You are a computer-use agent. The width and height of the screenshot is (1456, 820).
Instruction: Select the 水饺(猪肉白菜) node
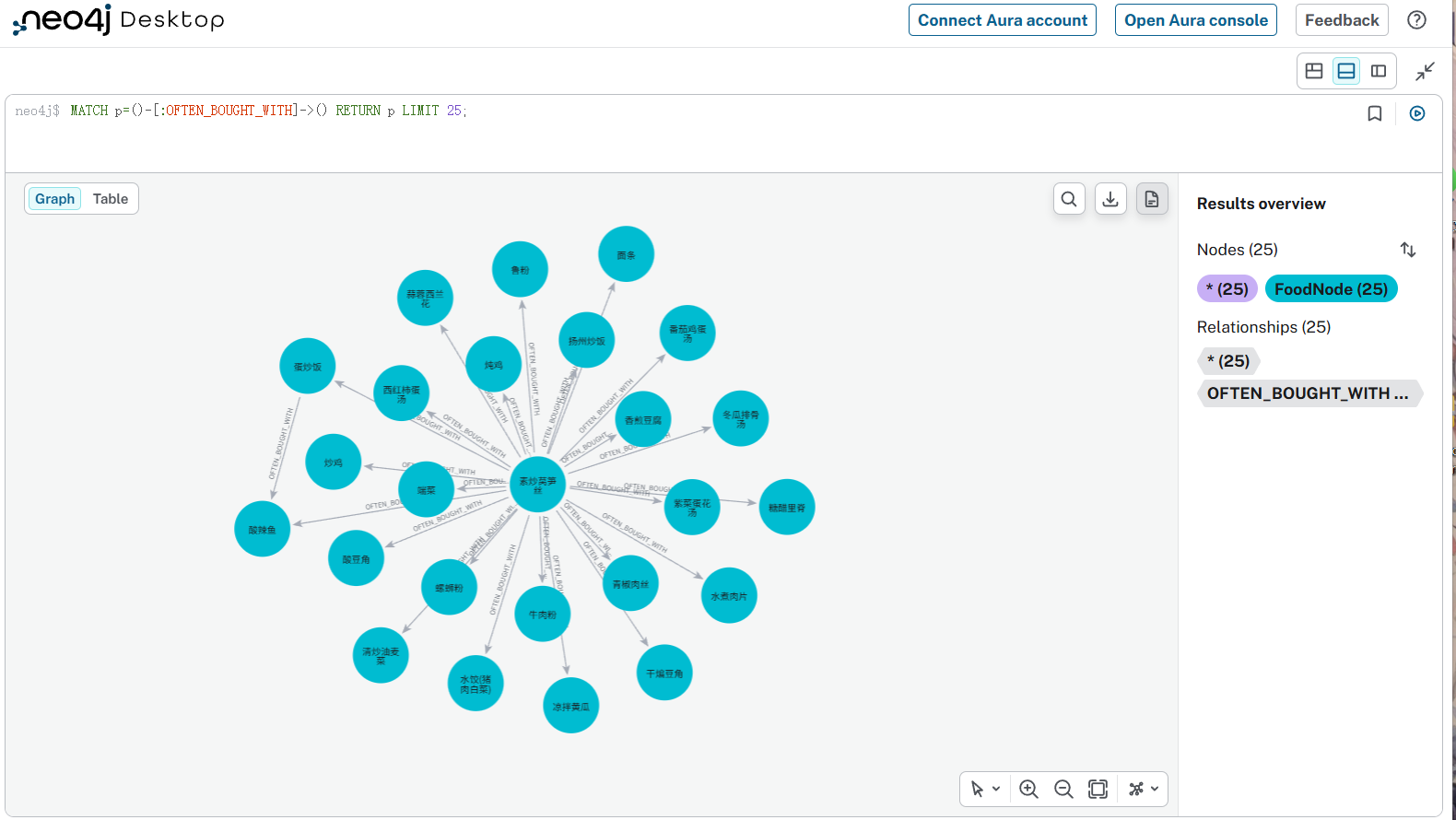(x=476, y=684)
